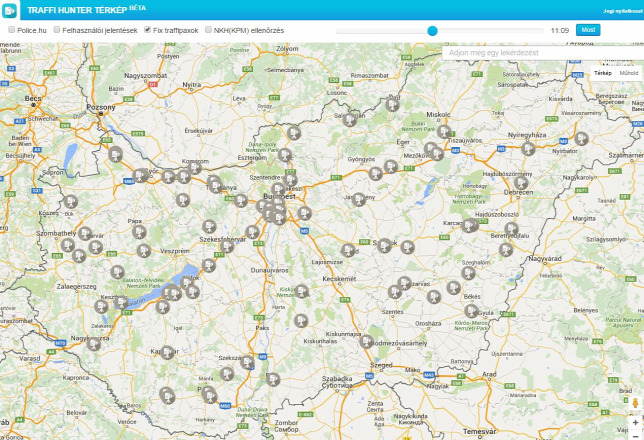Screen dimensions: 644x440
Task: Click the Dunaújváros city label
Action: tap(269, 270)
